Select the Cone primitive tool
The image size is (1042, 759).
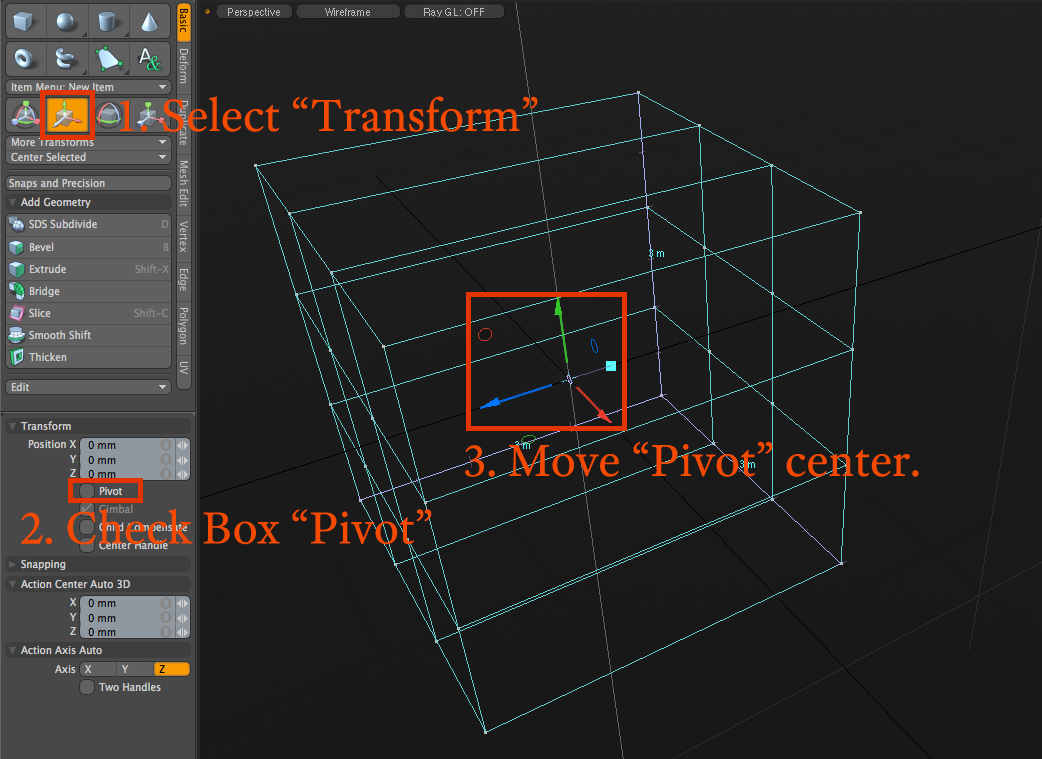click(x=150, y=20)
